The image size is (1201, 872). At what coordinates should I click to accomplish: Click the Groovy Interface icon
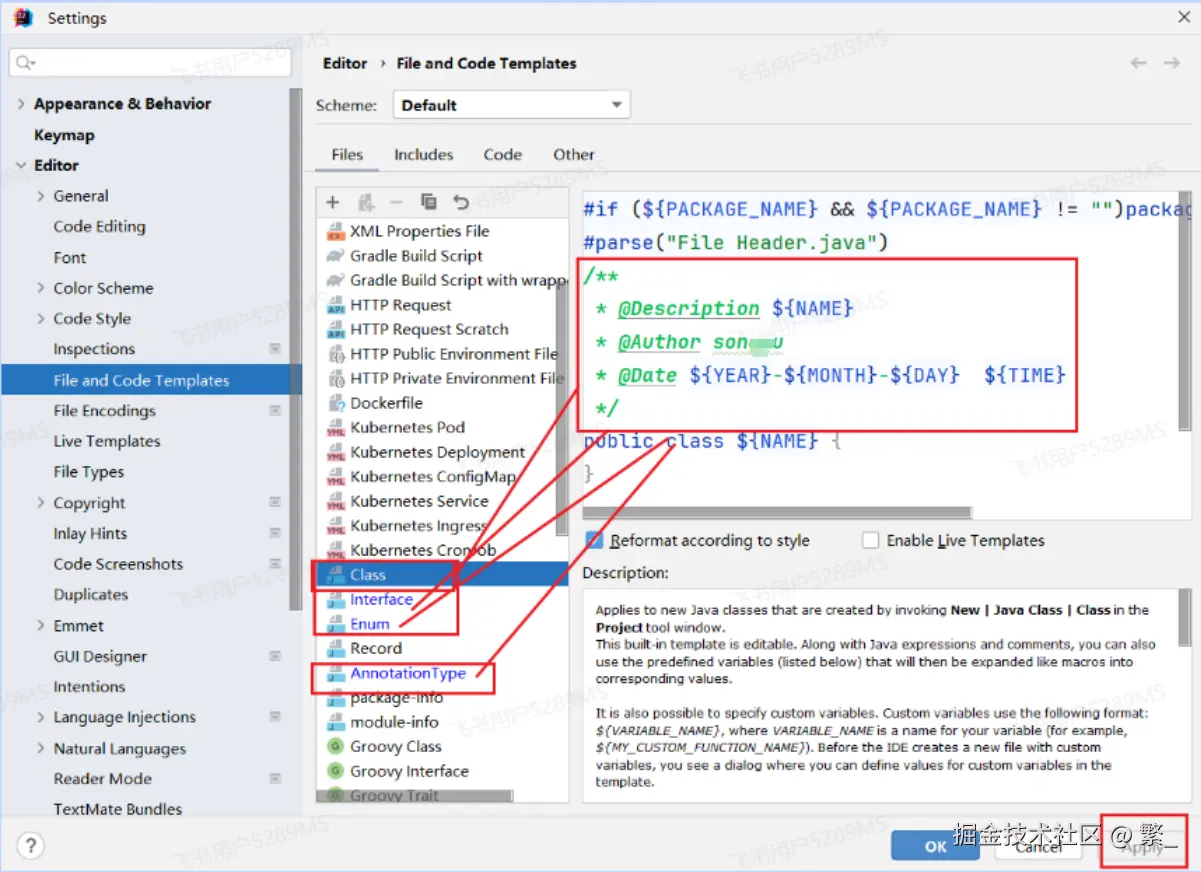[x=336, y=772]
